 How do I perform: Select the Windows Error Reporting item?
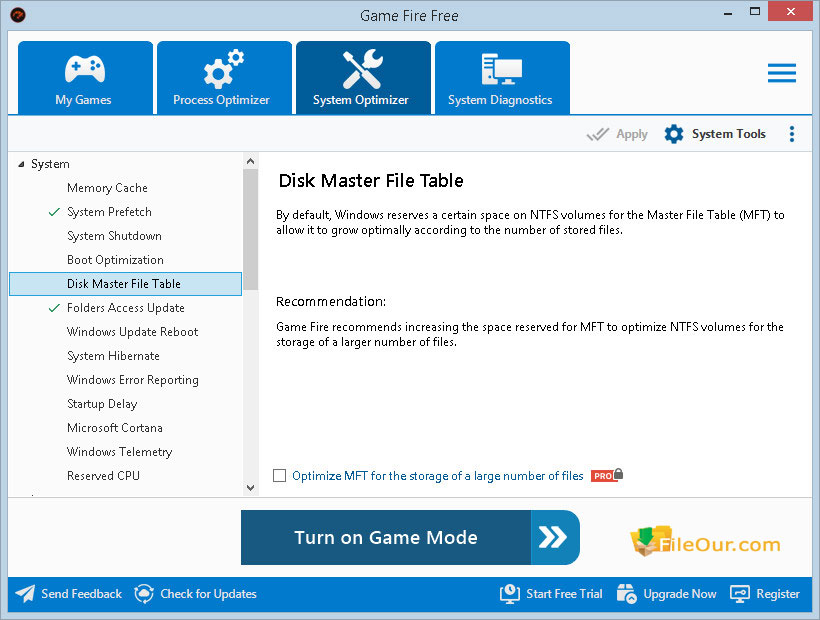coord(133,380)
